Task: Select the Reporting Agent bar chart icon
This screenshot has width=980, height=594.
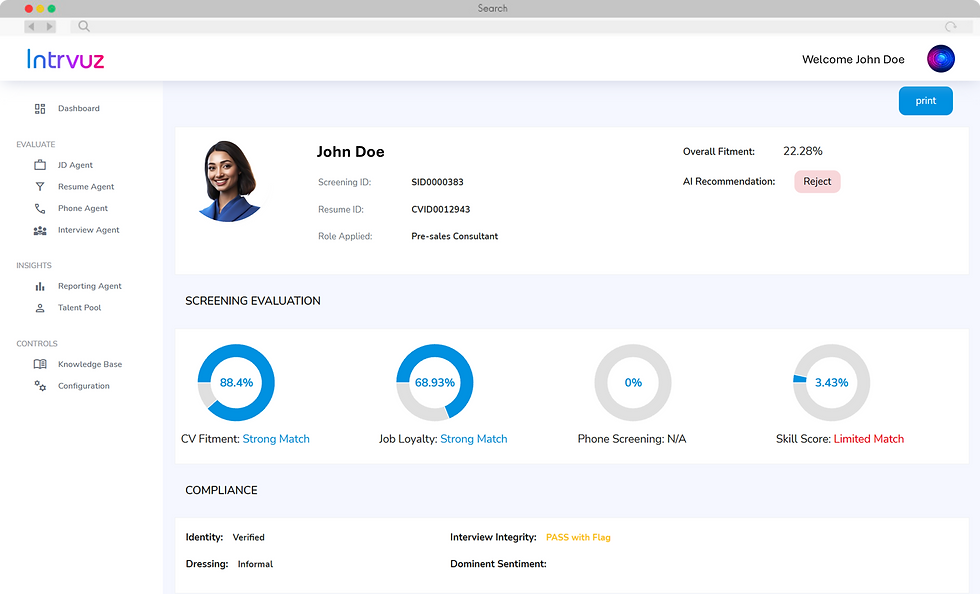Action: (x=40, y=286)
